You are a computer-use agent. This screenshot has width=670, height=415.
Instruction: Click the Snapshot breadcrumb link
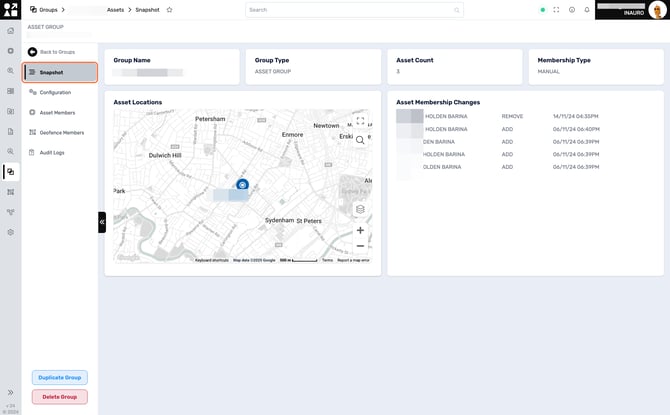point(147,10)
